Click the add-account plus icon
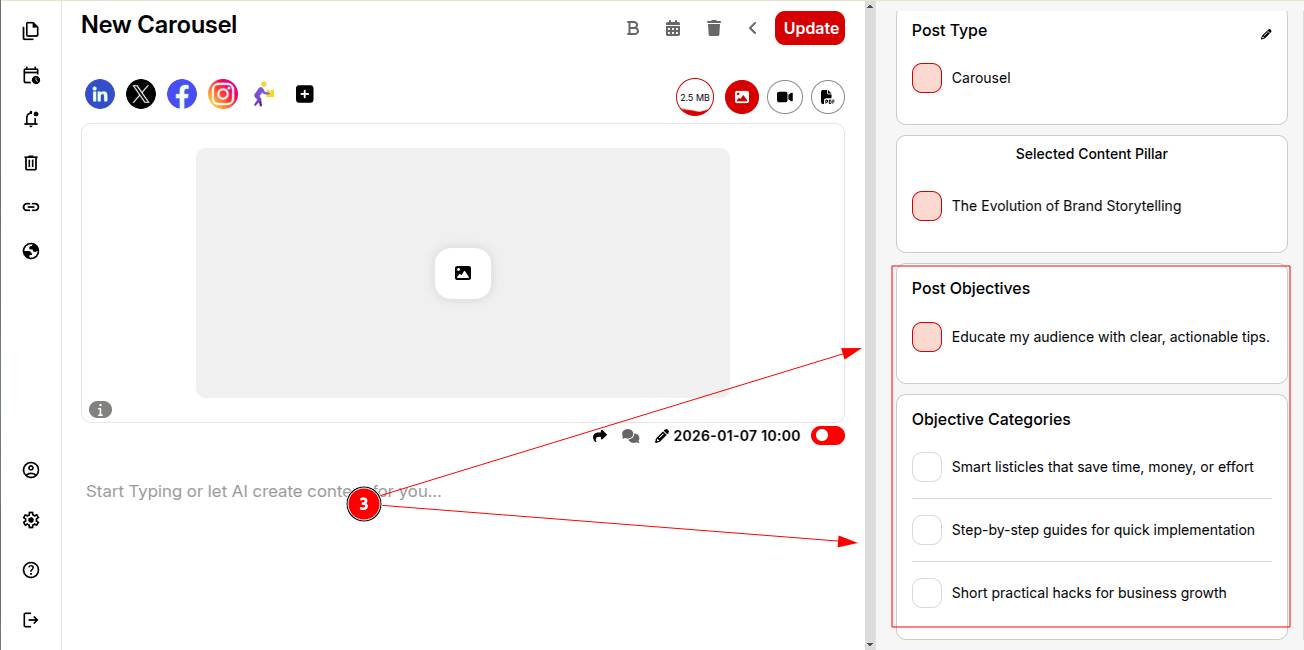Viewport: 1304px width, 650px height. (x=305, y=94)
